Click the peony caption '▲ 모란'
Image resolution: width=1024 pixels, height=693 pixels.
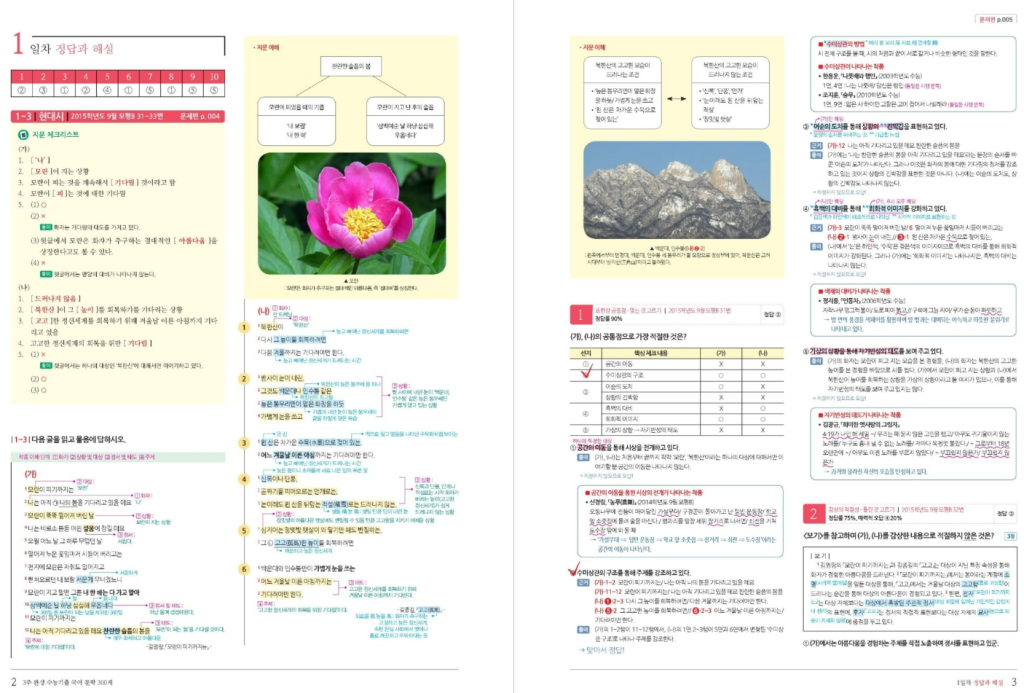[x=351, y=280]
